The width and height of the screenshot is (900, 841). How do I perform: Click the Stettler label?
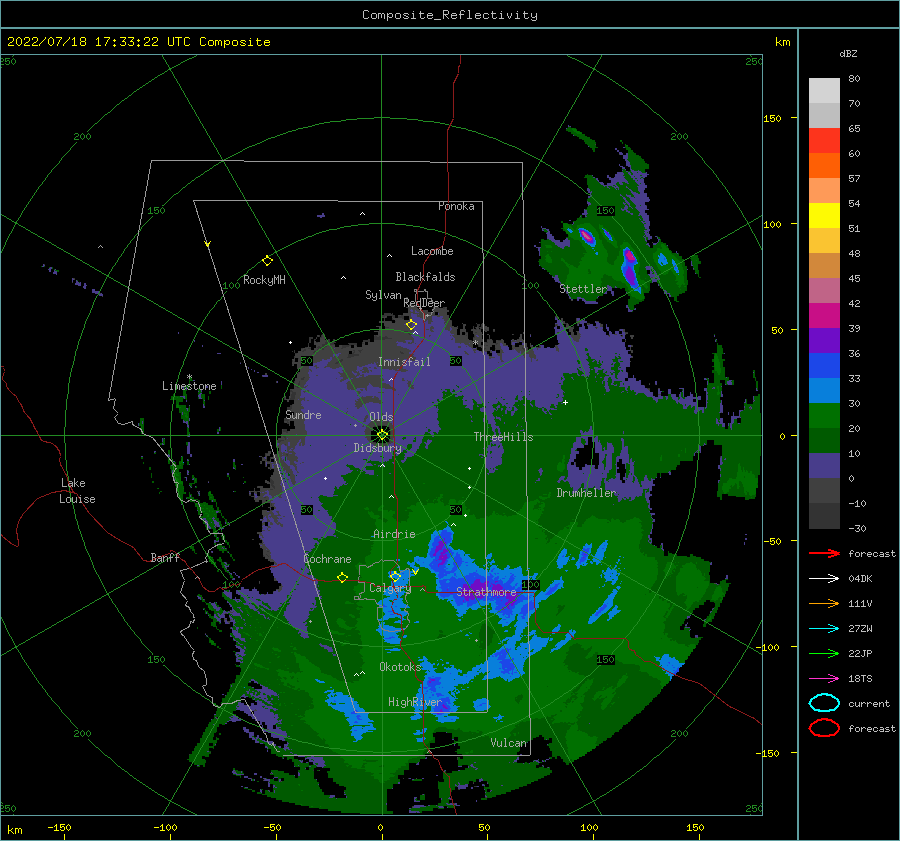(583, 289)
